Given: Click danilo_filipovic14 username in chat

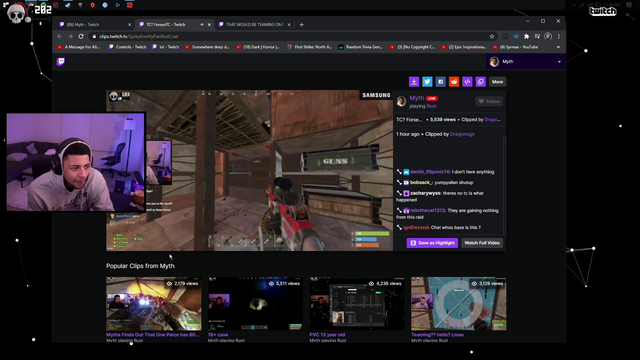Looking at the screenshot, I should 429,172.
